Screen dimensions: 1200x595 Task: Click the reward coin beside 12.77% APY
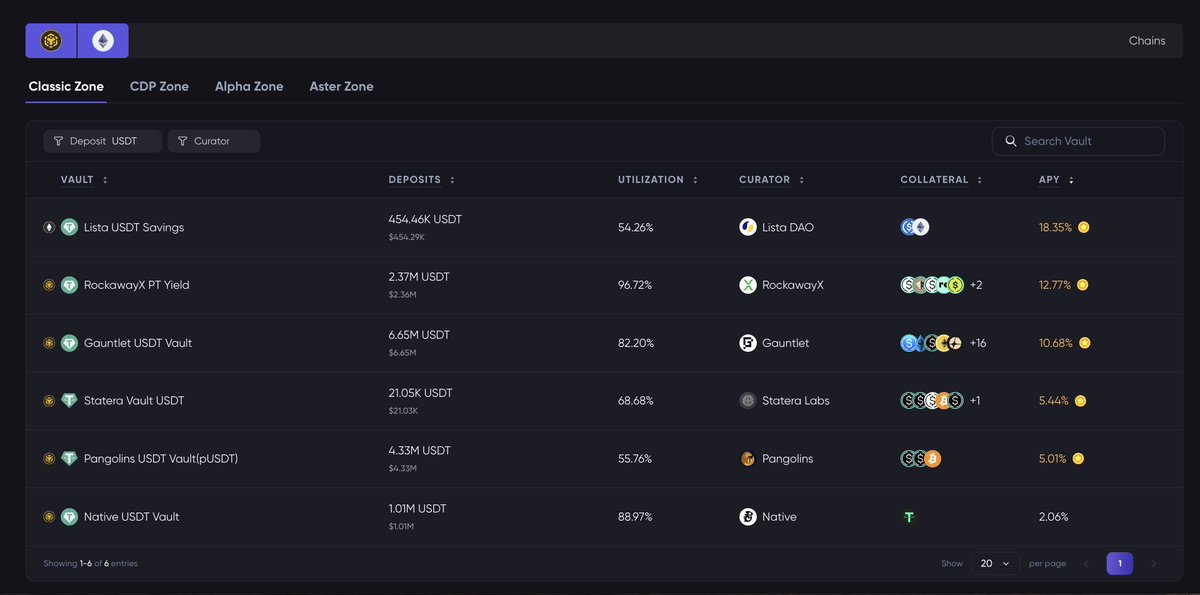(1082, 285)
